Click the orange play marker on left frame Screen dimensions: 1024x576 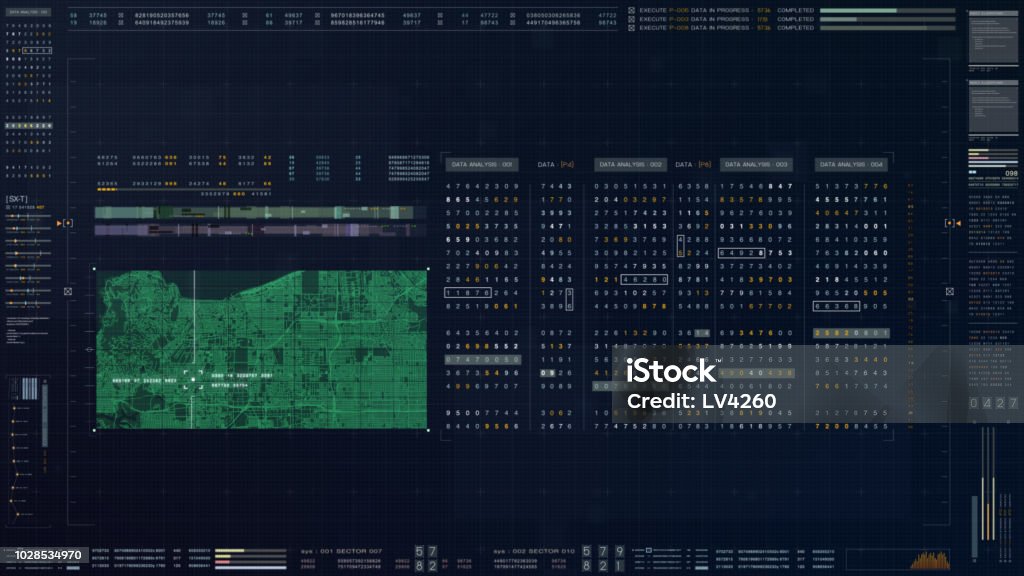(x=59, y=223)
